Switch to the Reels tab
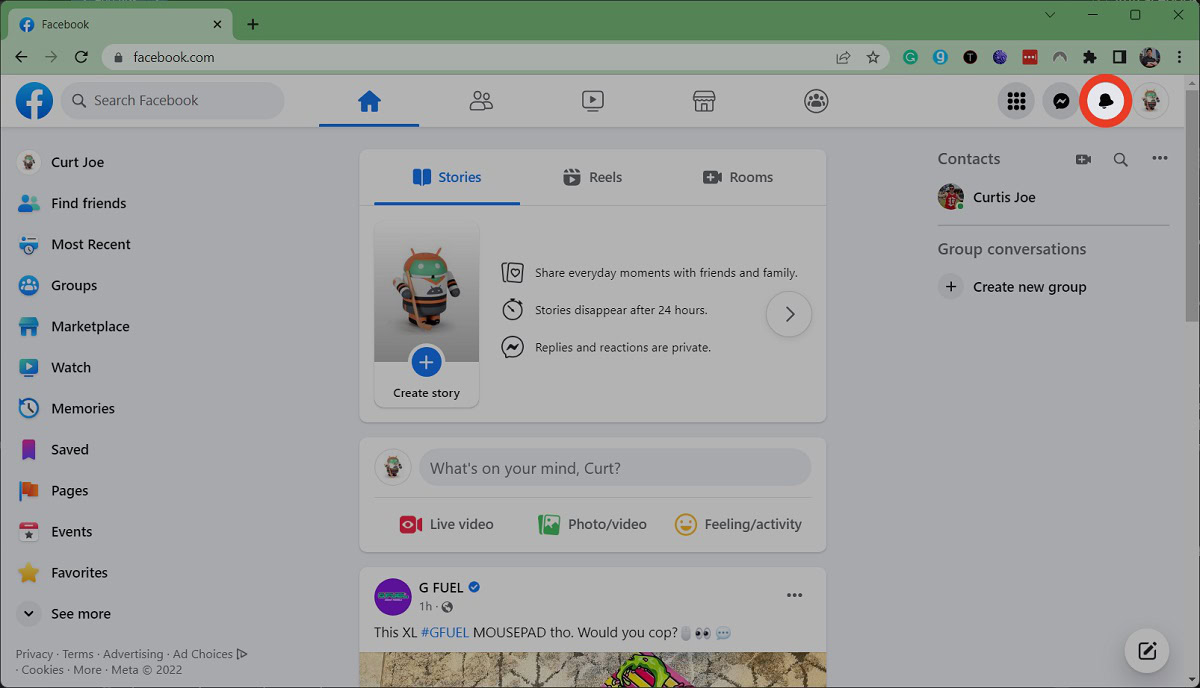Image resolution: width=1200 pixels, height=688 pixels. point(592,177)
